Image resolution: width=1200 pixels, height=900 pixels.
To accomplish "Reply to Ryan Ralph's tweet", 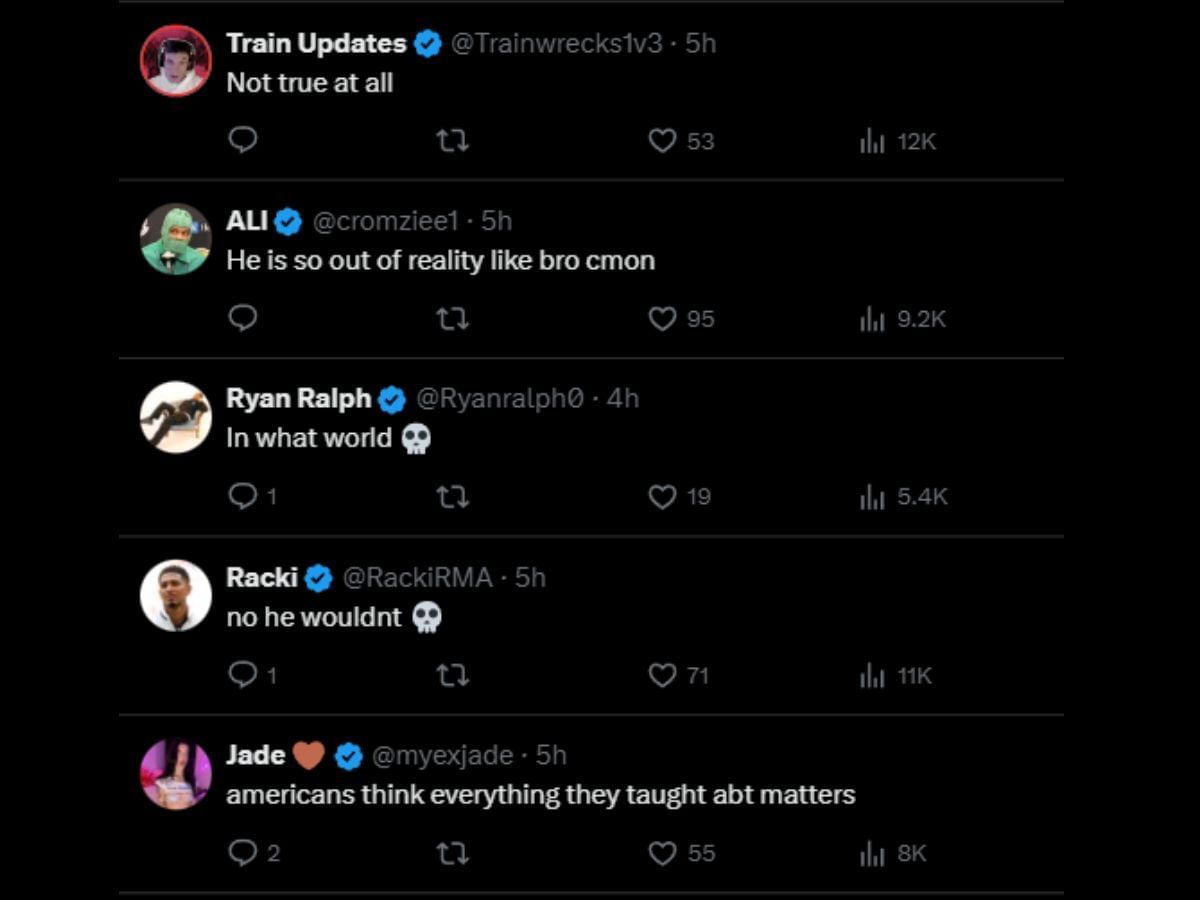I will [243, 496].
